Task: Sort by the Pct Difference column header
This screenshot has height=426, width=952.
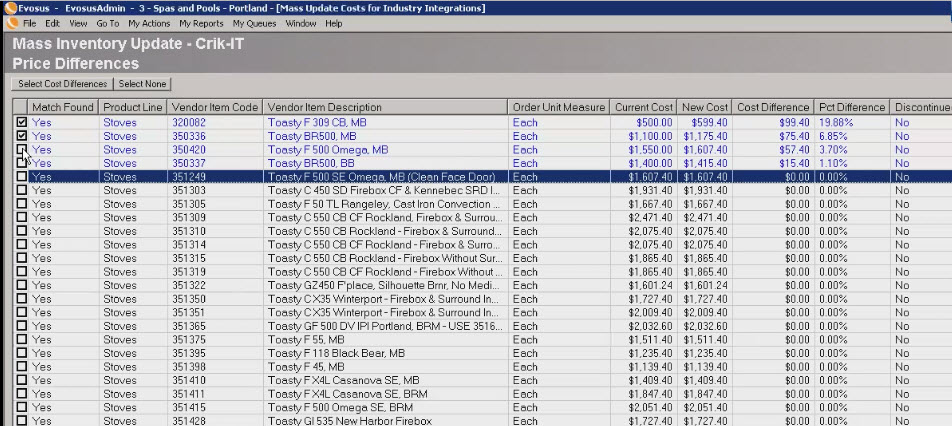Action: pos(852,107)
